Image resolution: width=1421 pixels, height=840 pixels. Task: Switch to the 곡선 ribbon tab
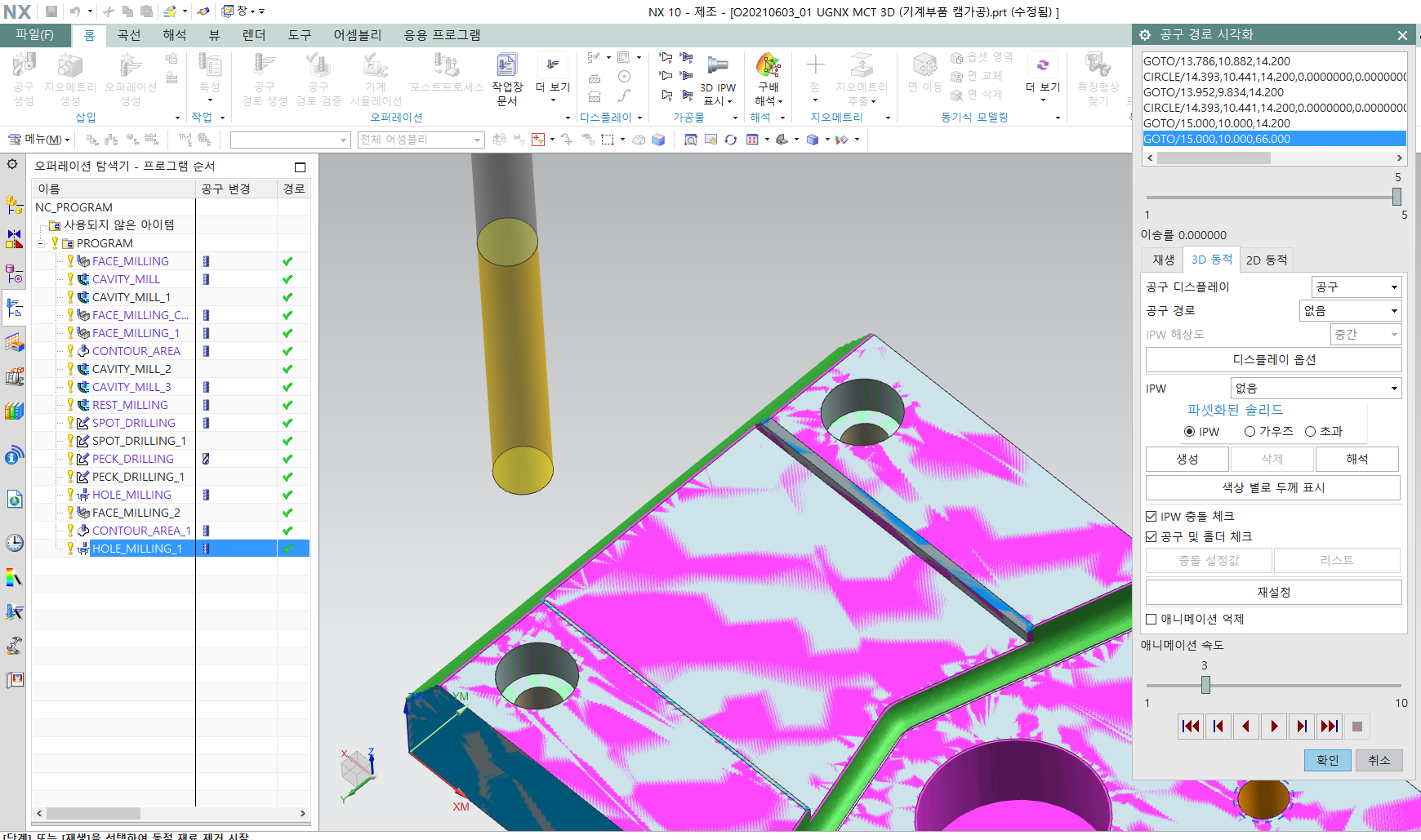point(129,35)
